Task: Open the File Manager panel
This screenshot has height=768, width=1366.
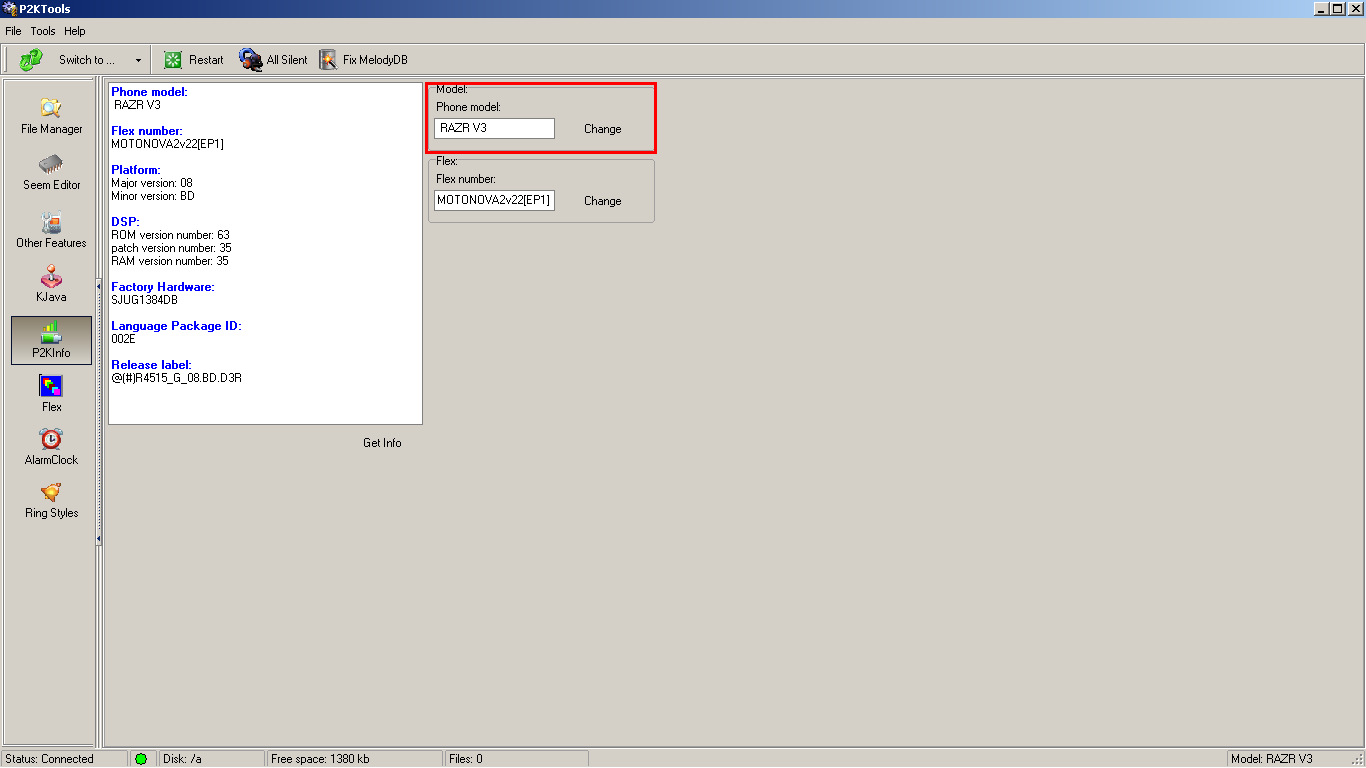Action: (52, 116)
